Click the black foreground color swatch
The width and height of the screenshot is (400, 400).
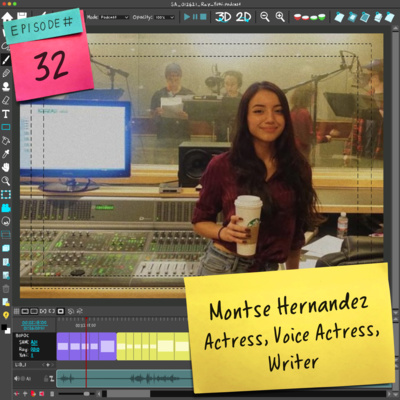[x=3, y=327]
